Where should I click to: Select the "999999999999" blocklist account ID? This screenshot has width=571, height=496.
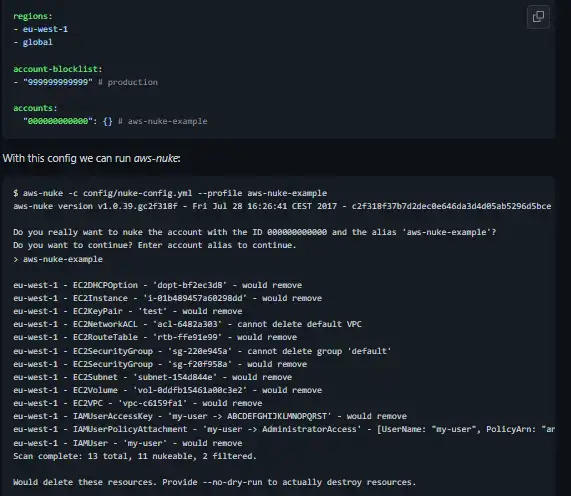58,82
